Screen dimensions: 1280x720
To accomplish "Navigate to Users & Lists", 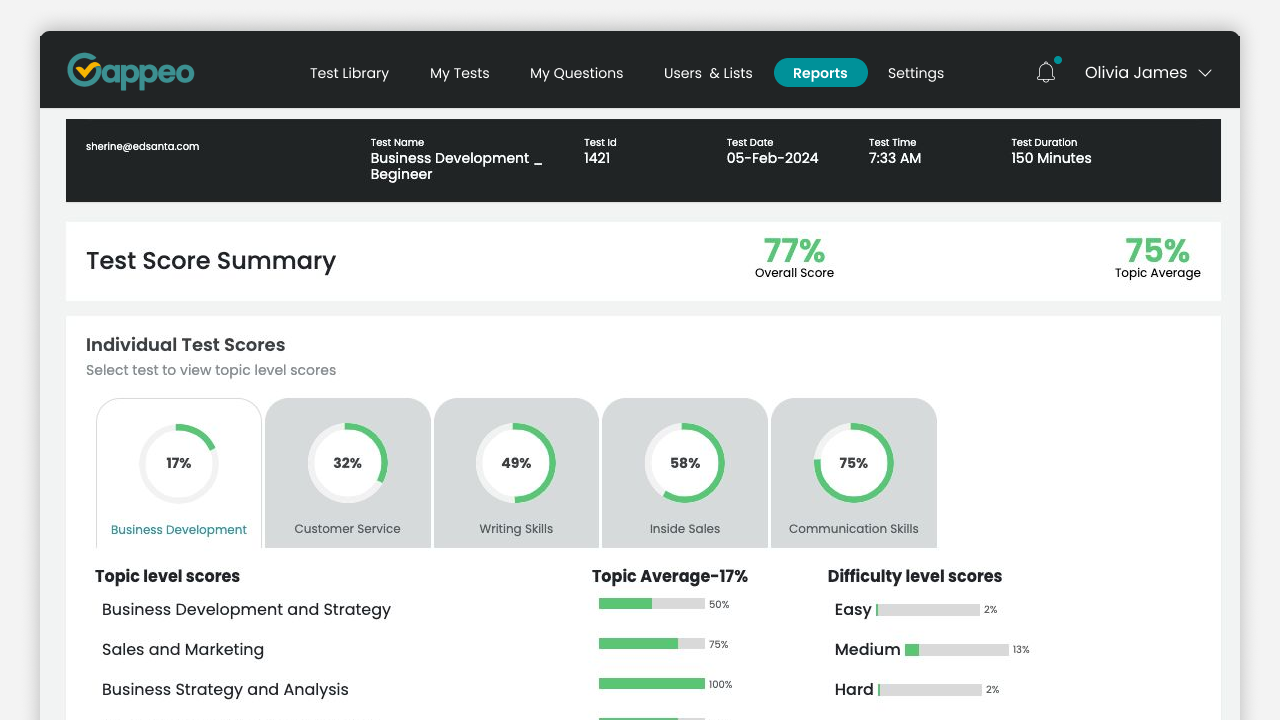I will (708, 73).
